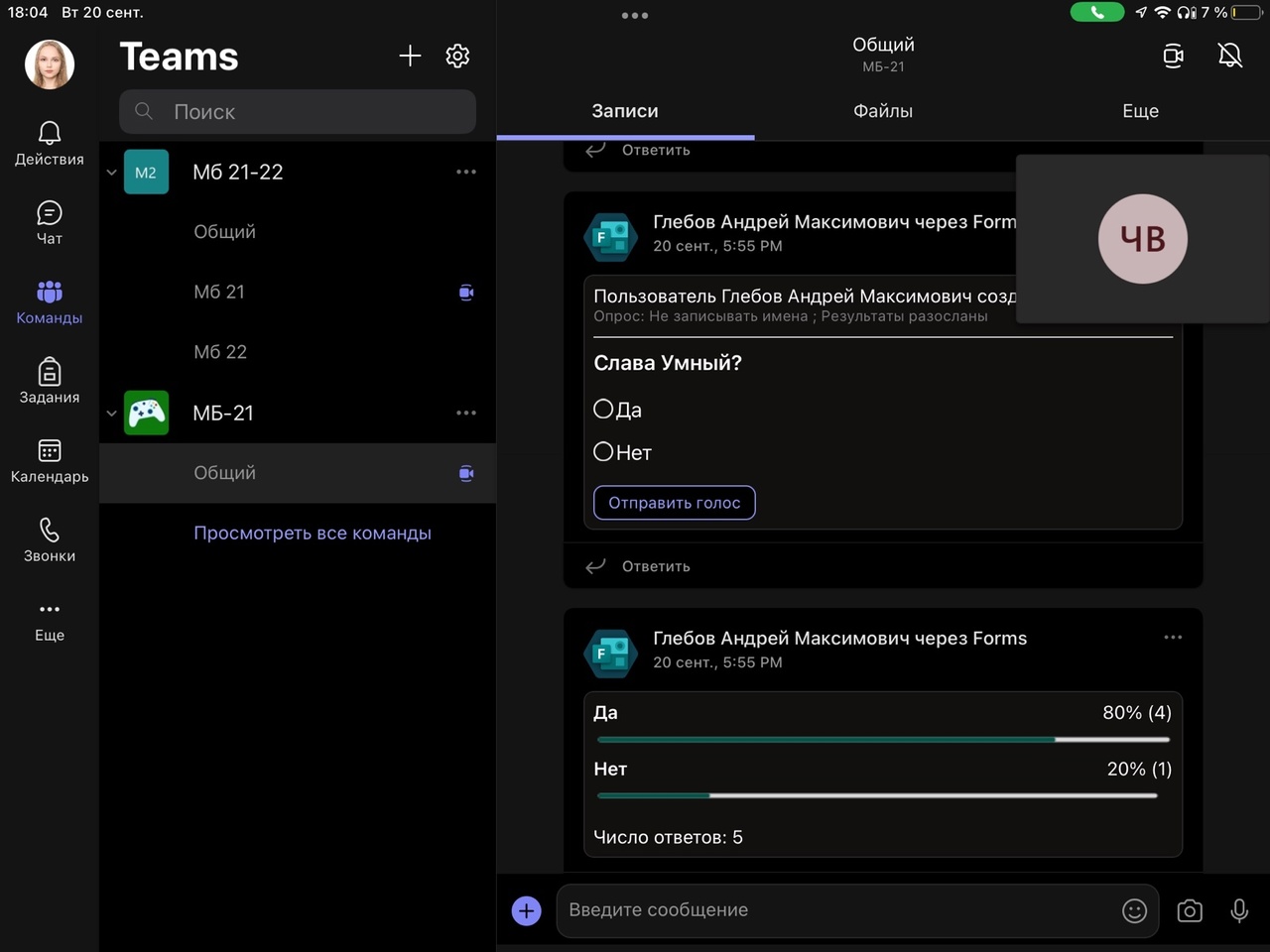This screenshot has height=952, width=1270.
Task: Record a voice message with microphone
Action: coord(1239,910)
